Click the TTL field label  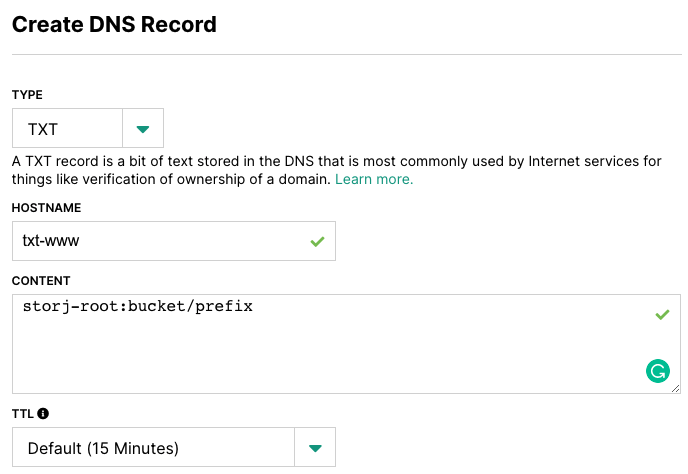[x=23, y=414]
